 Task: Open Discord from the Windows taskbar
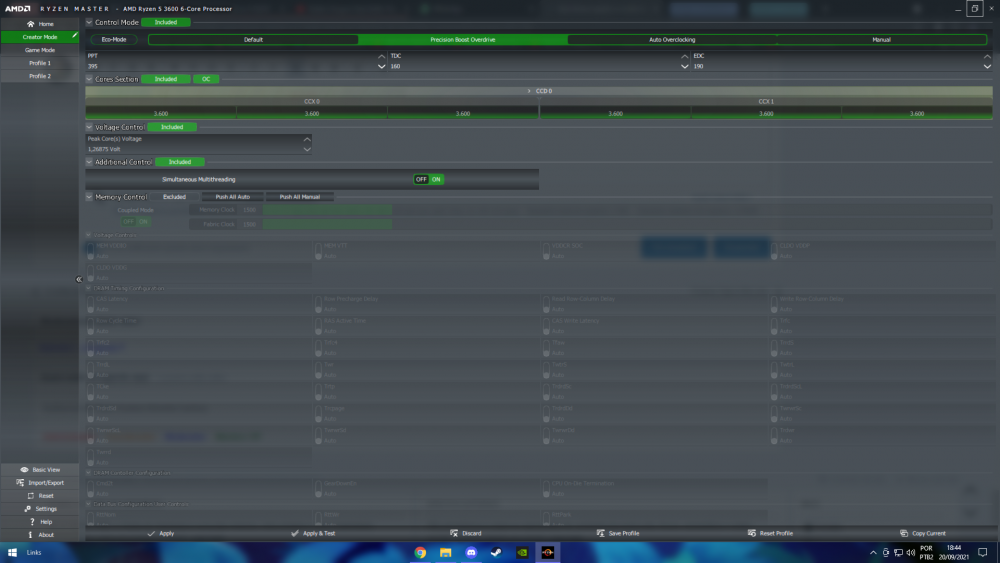(471, 552)
